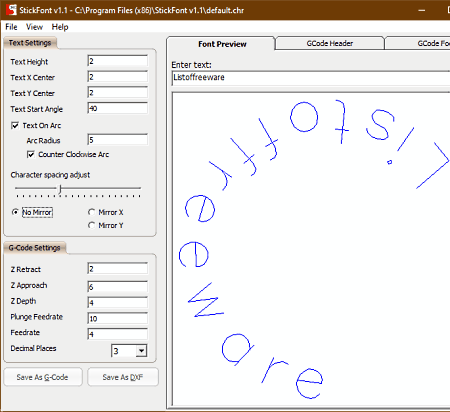Viewport: 450px width, 412px height.
Task: Expand the Decimal Places dropdown
Action: [x=141, y=351]
